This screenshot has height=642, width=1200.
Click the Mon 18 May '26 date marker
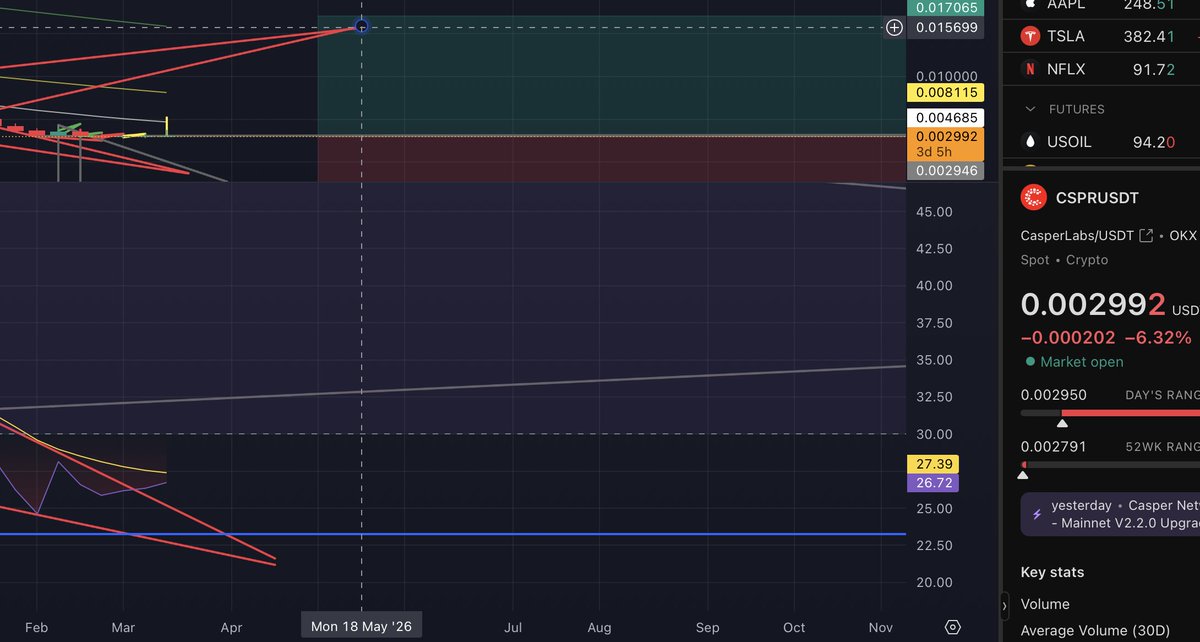click(361, 624)
